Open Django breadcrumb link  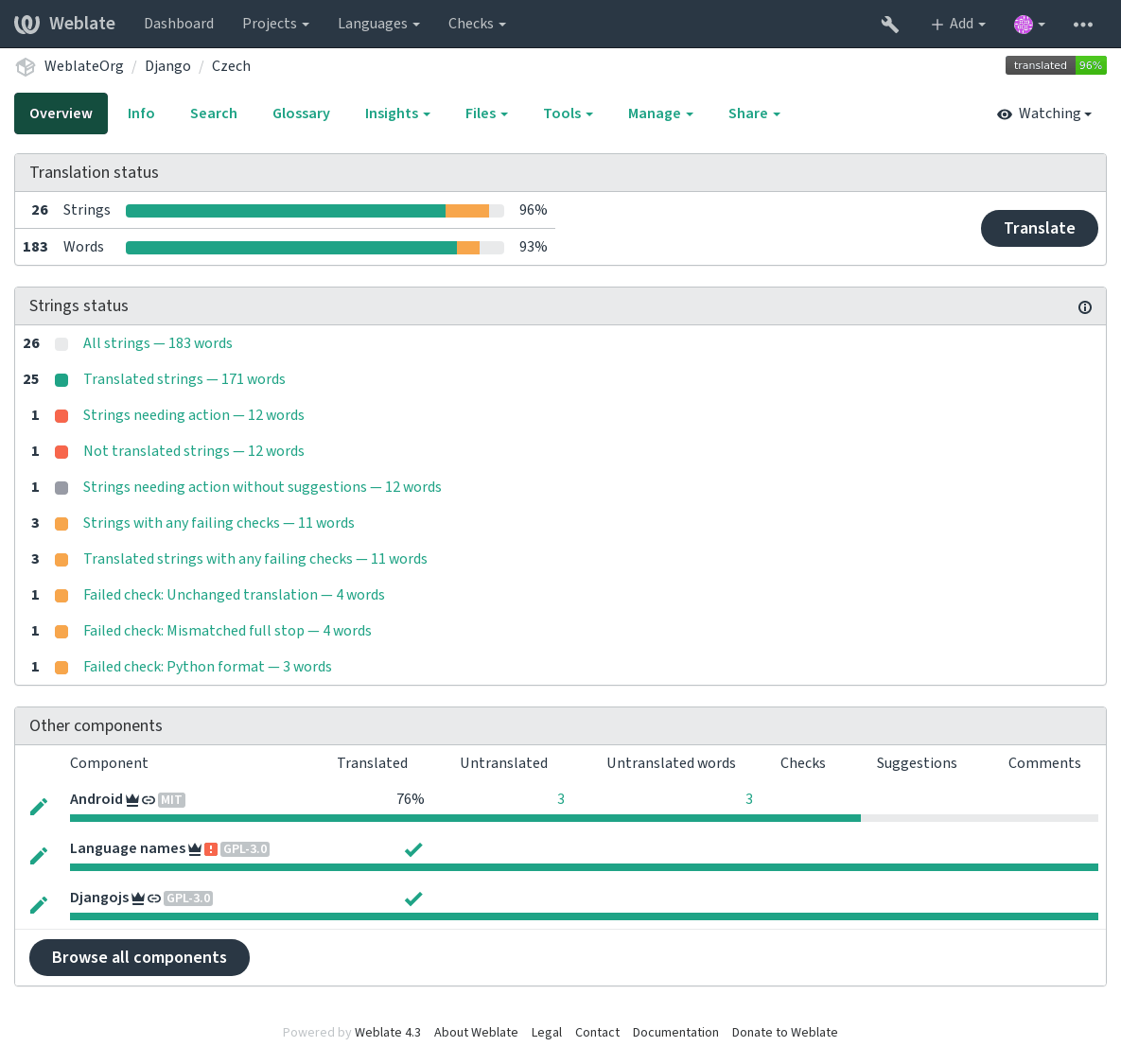click(168, 66)
